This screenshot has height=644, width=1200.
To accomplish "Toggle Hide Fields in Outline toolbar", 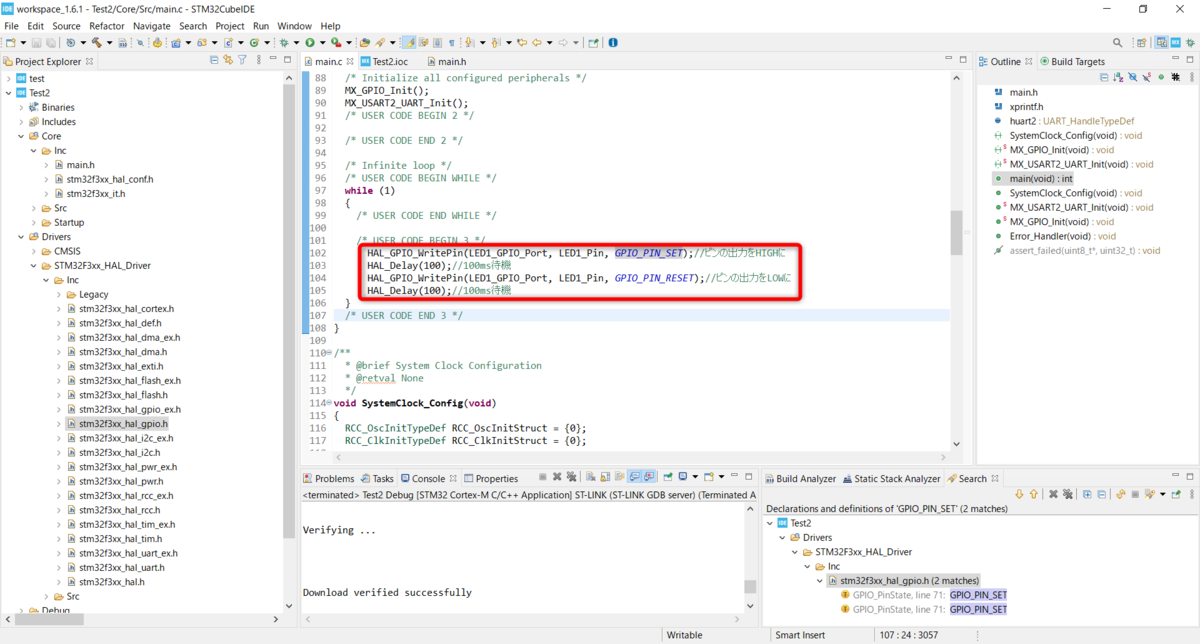I will (x=1133, y=77).
